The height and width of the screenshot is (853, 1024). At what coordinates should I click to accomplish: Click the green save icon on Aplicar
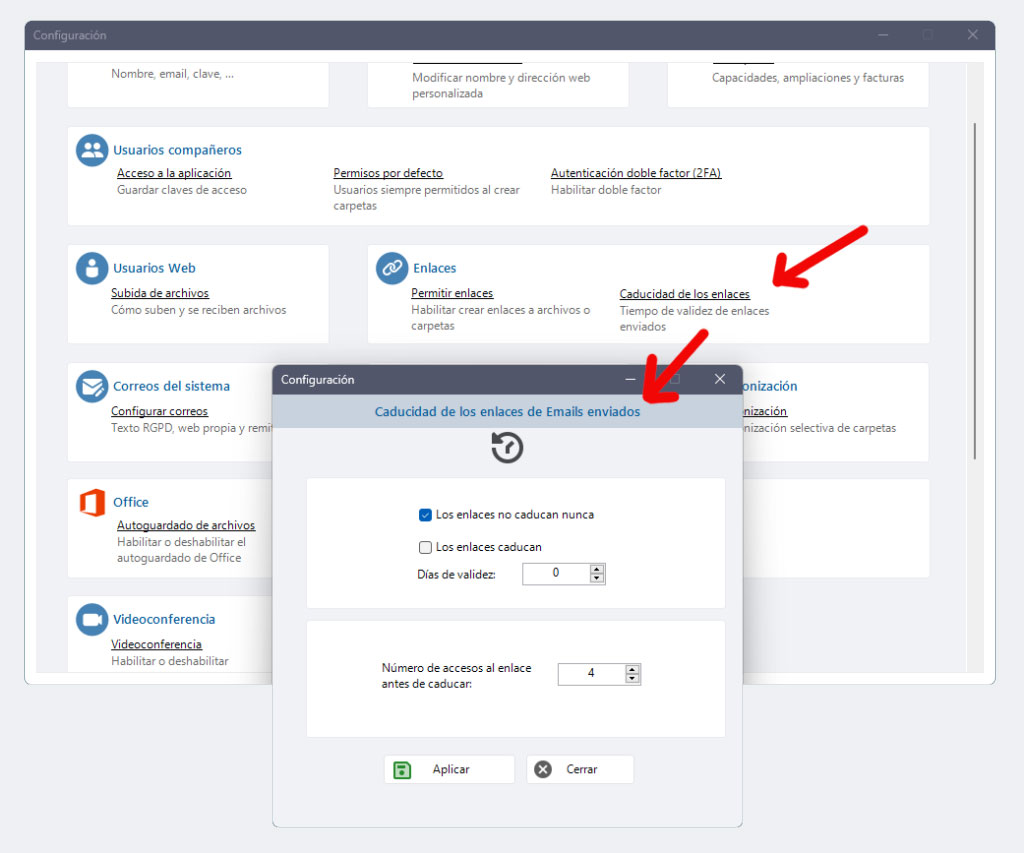[402, 770]
